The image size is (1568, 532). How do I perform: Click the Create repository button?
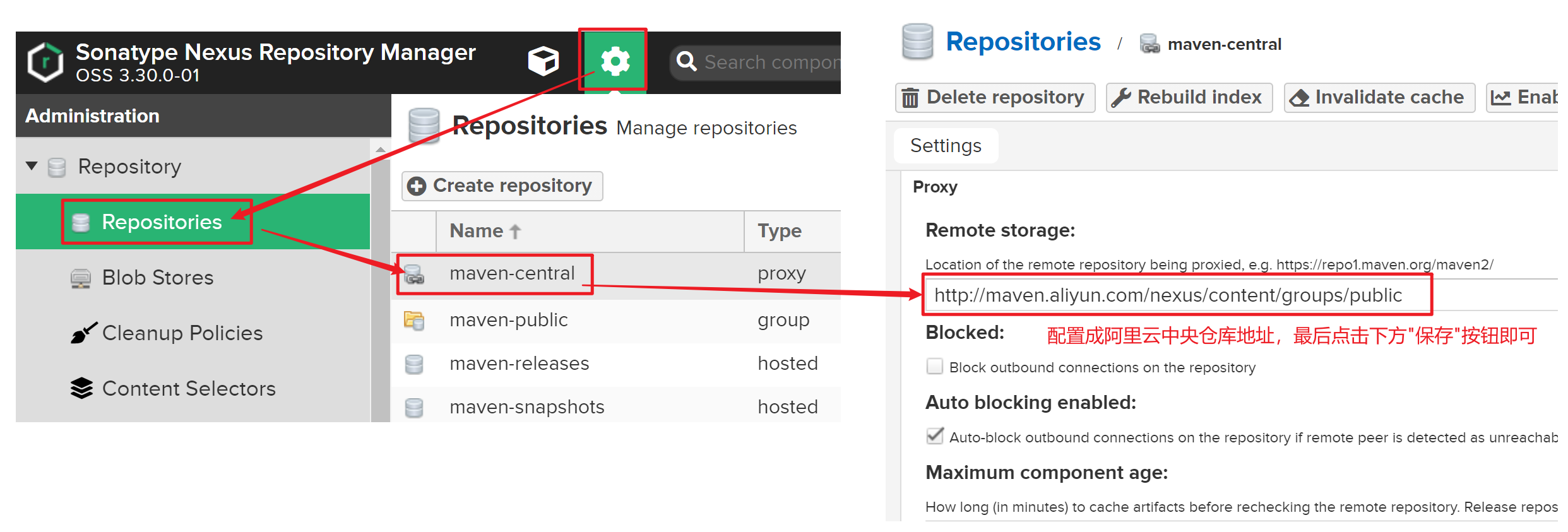(502, 186)
